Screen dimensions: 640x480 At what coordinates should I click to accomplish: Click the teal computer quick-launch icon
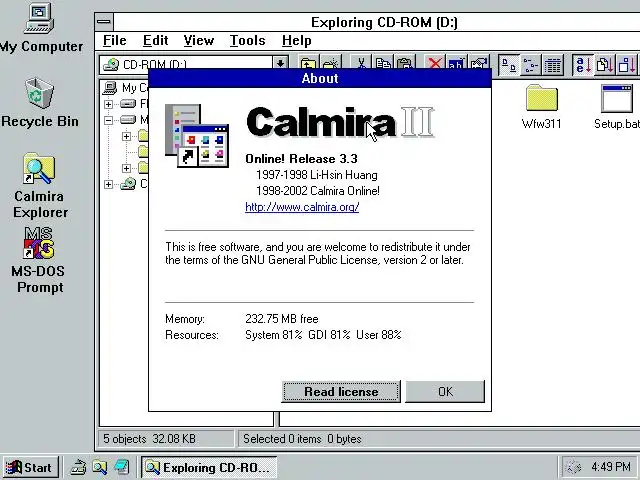pos(122,467)
